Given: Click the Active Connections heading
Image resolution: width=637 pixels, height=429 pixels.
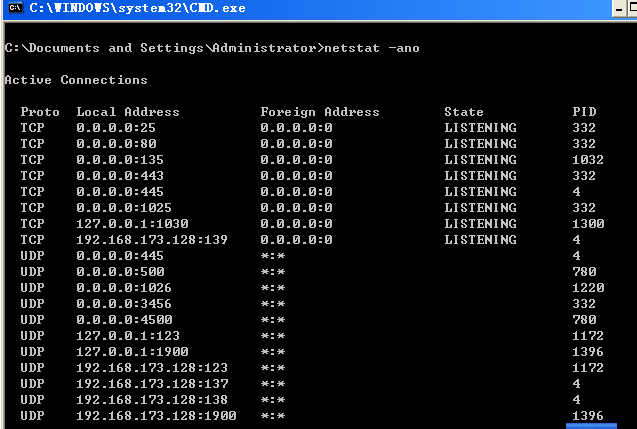Looking at the screenshot, I should point(76,80).
